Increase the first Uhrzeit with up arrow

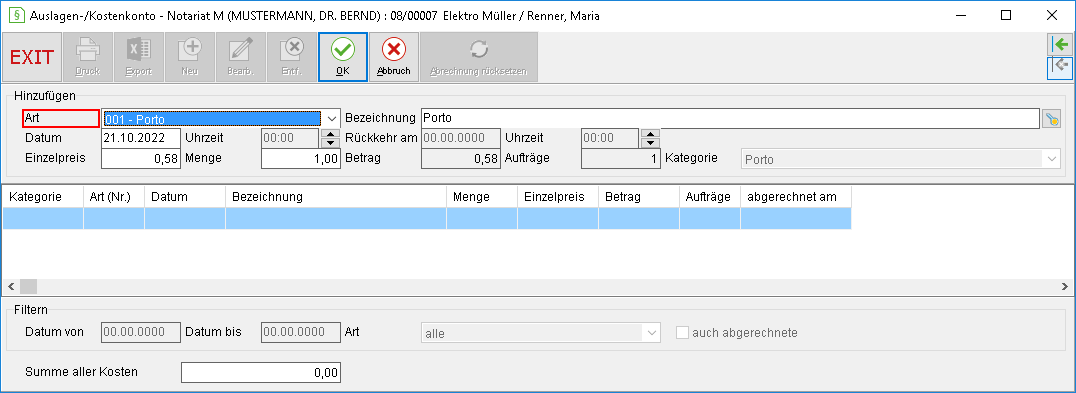tap(331, 134)
